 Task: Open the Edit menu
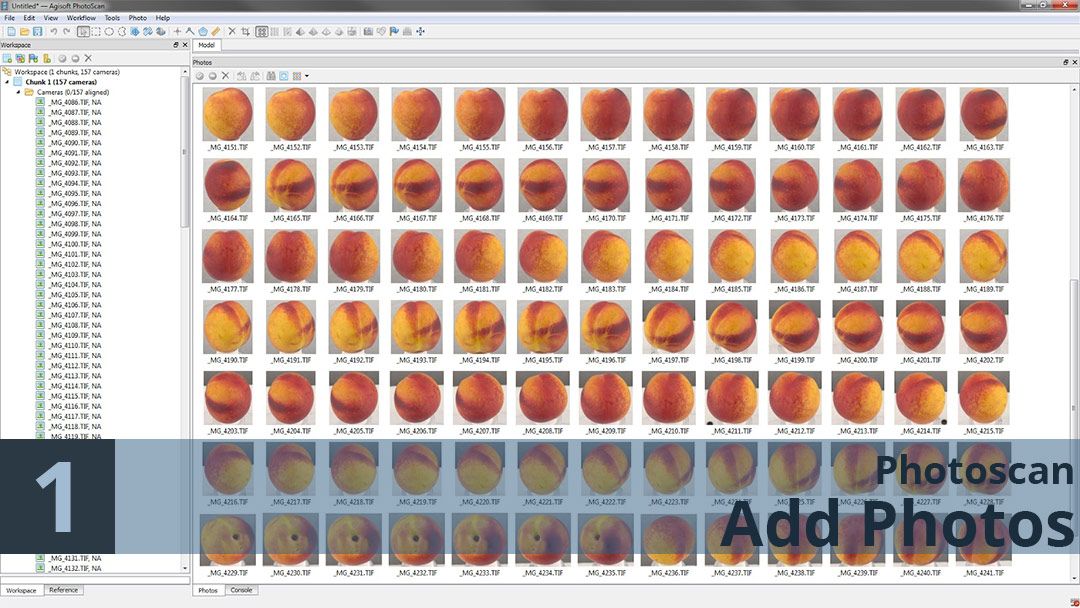click(x=29, y=18)
